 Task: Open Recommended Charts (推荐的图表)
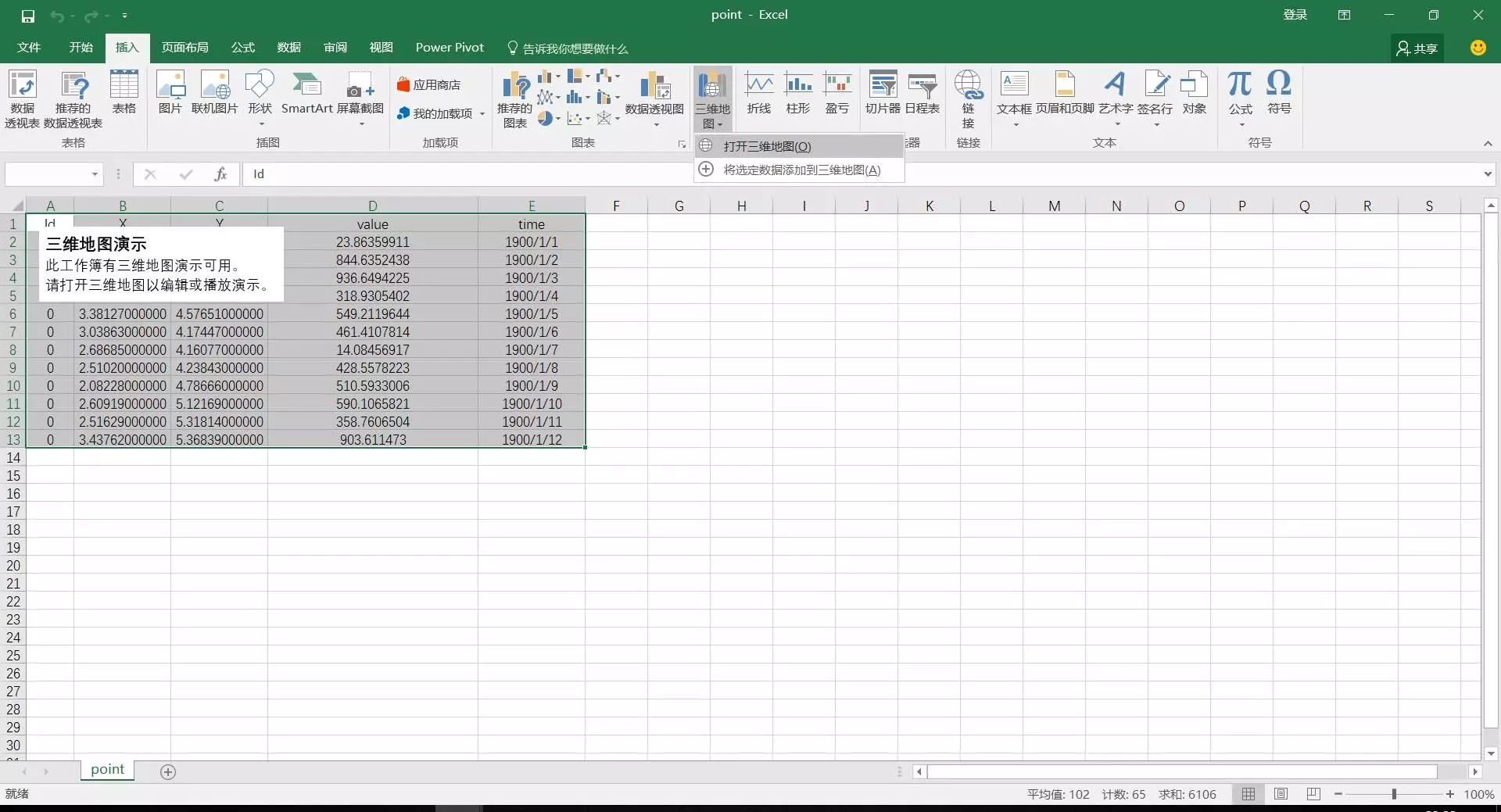[x=515, y=99]
